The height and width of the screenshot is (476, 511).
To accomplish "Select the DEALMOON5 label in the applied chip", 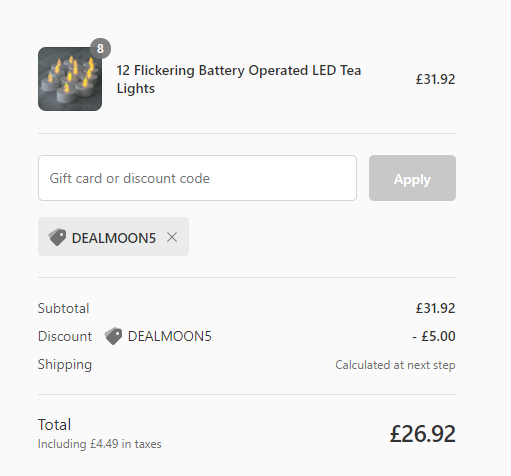I will pos(114,238).
